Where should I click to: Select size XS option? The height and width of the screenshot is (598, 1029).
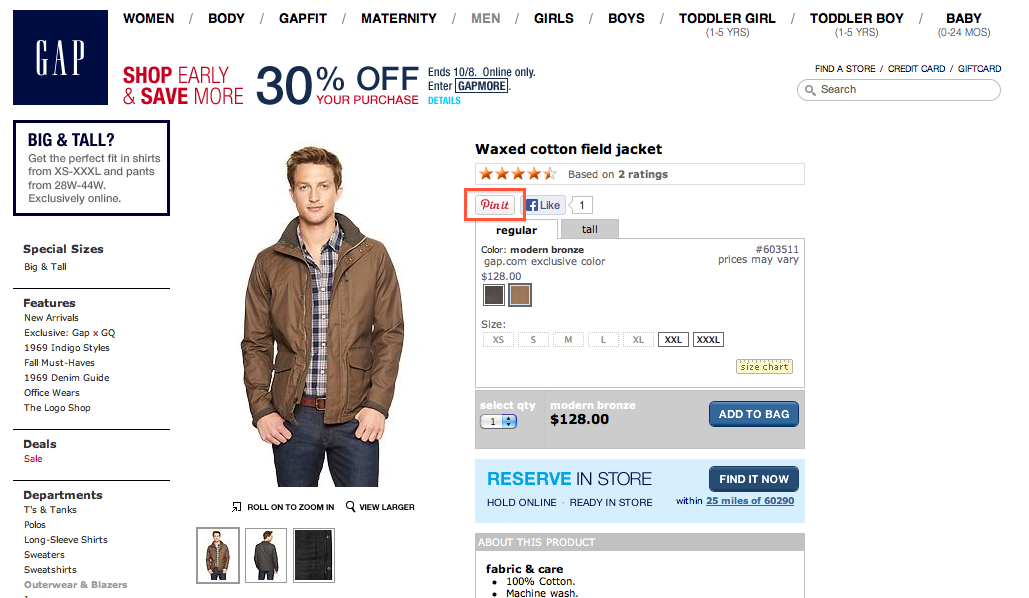(x=498, y=340)
